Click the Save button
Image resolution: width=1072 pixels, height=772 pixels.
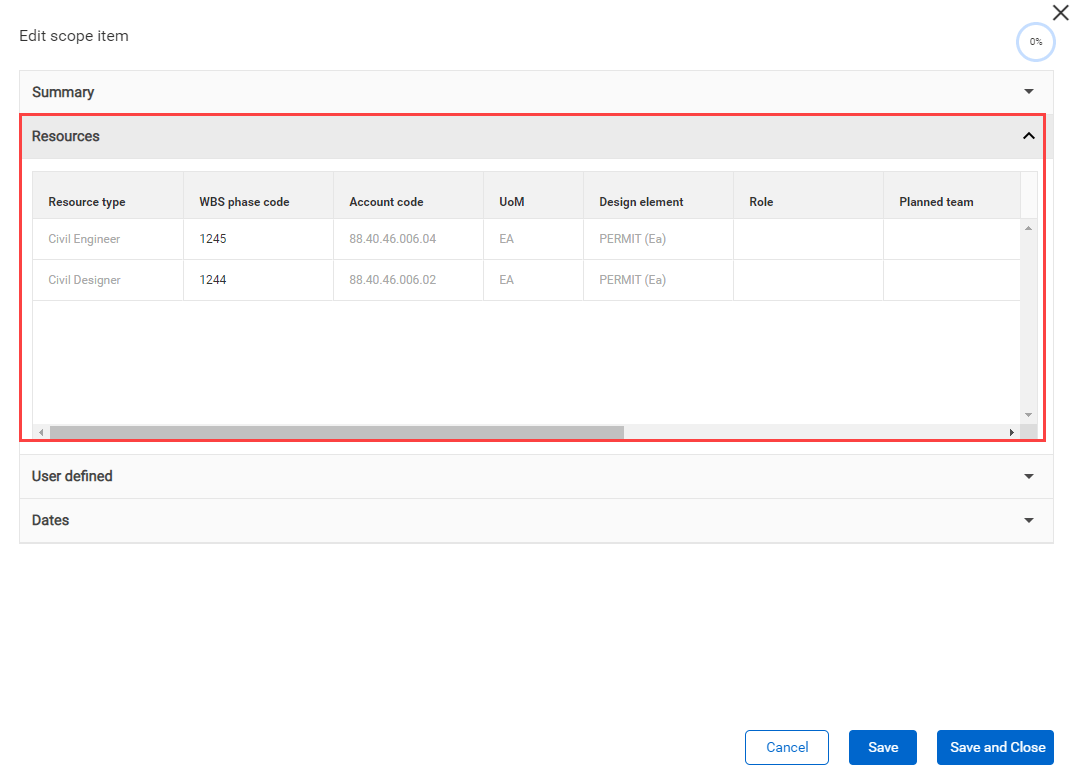[x=883, y=747]
